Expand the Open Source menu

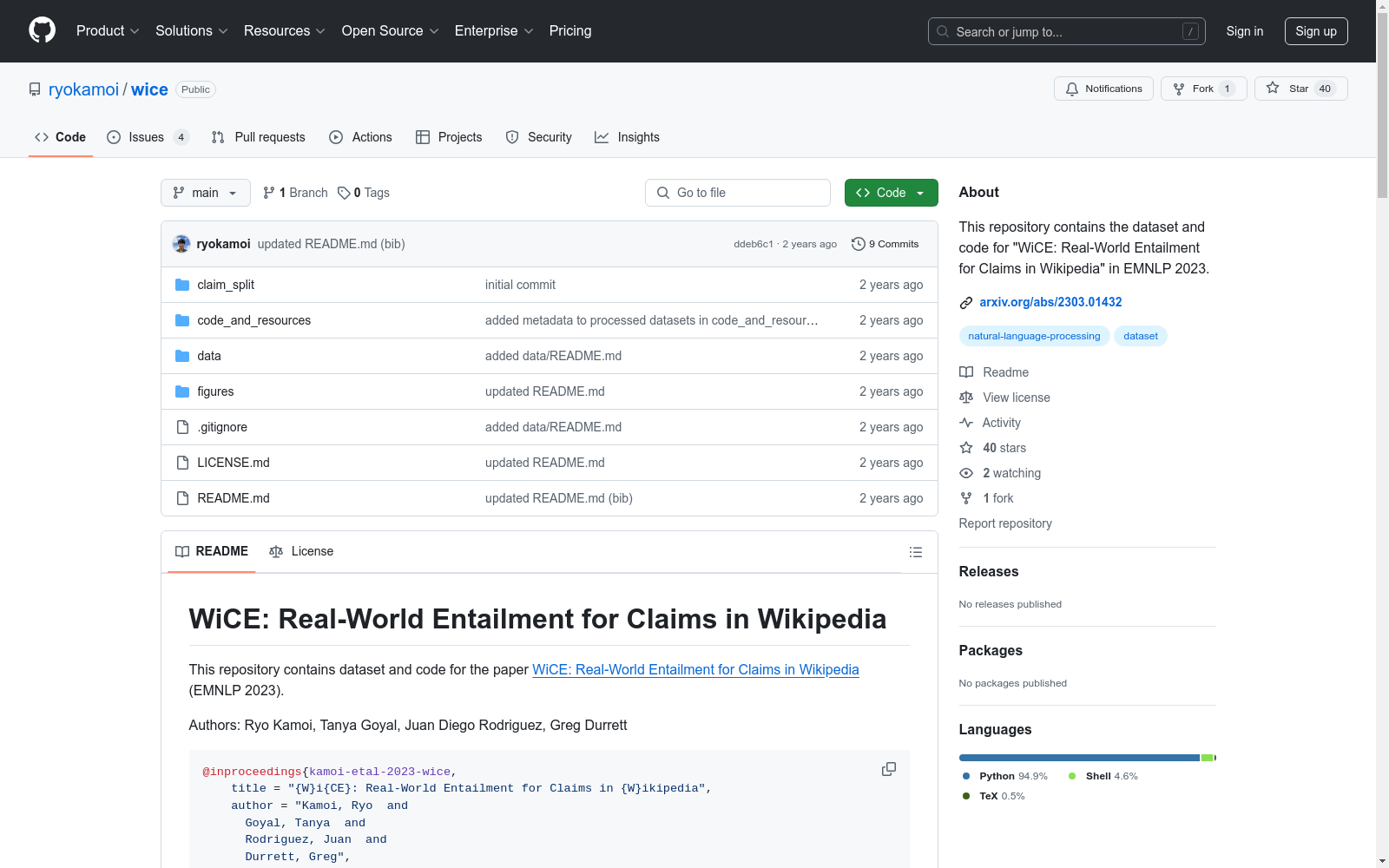pos(391,30)
